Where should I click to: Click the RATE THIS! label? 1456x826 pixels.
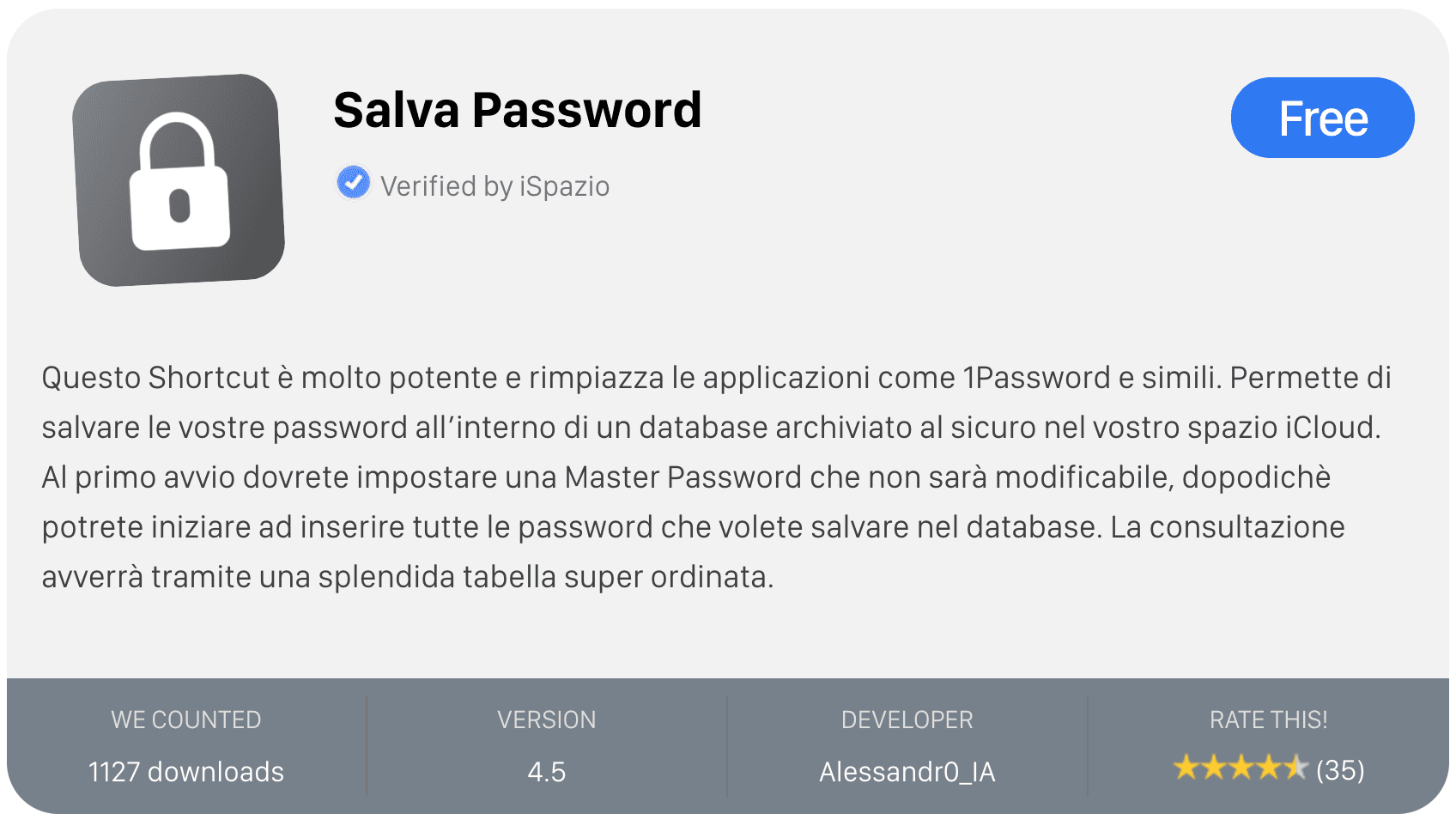click(x=1268, y=720)
